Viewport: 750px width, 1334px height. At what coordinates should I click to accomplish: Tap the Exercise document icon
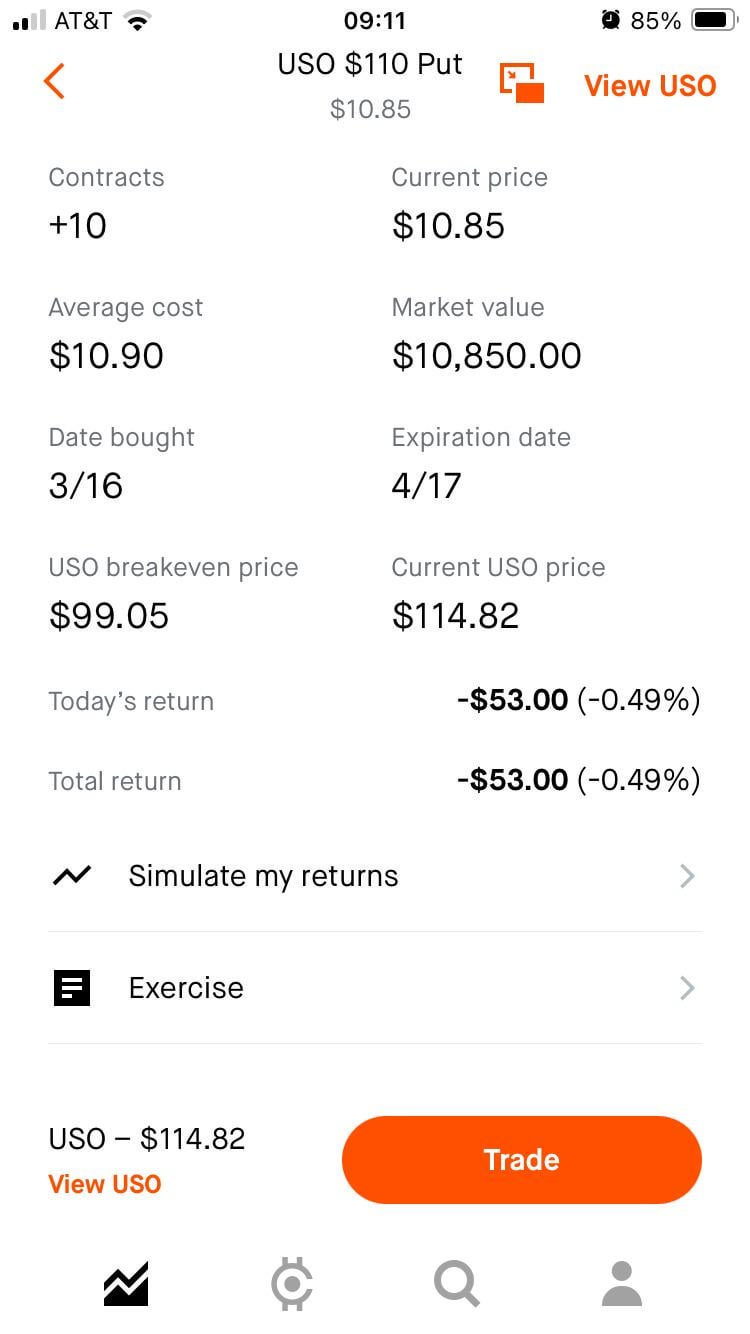[x=72, y=988]
